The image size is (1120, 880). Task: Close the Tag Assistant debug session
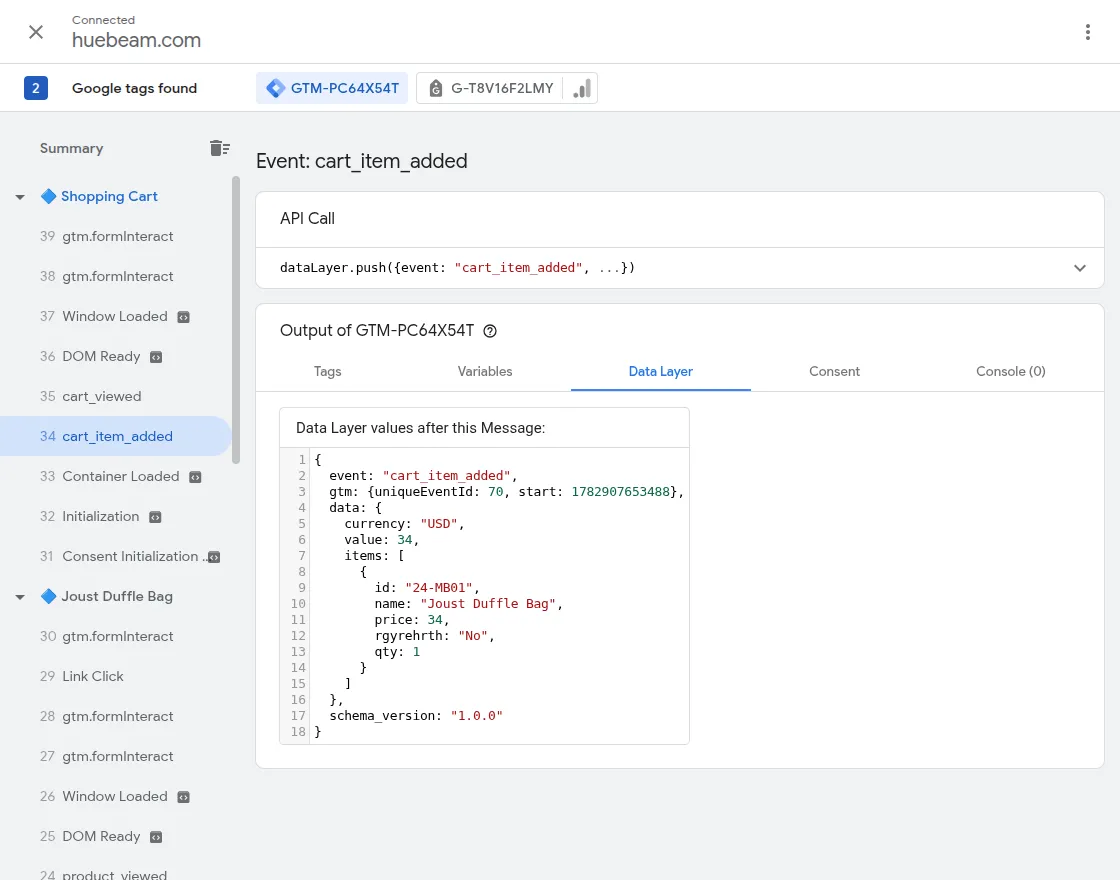[x=36, y=32]
